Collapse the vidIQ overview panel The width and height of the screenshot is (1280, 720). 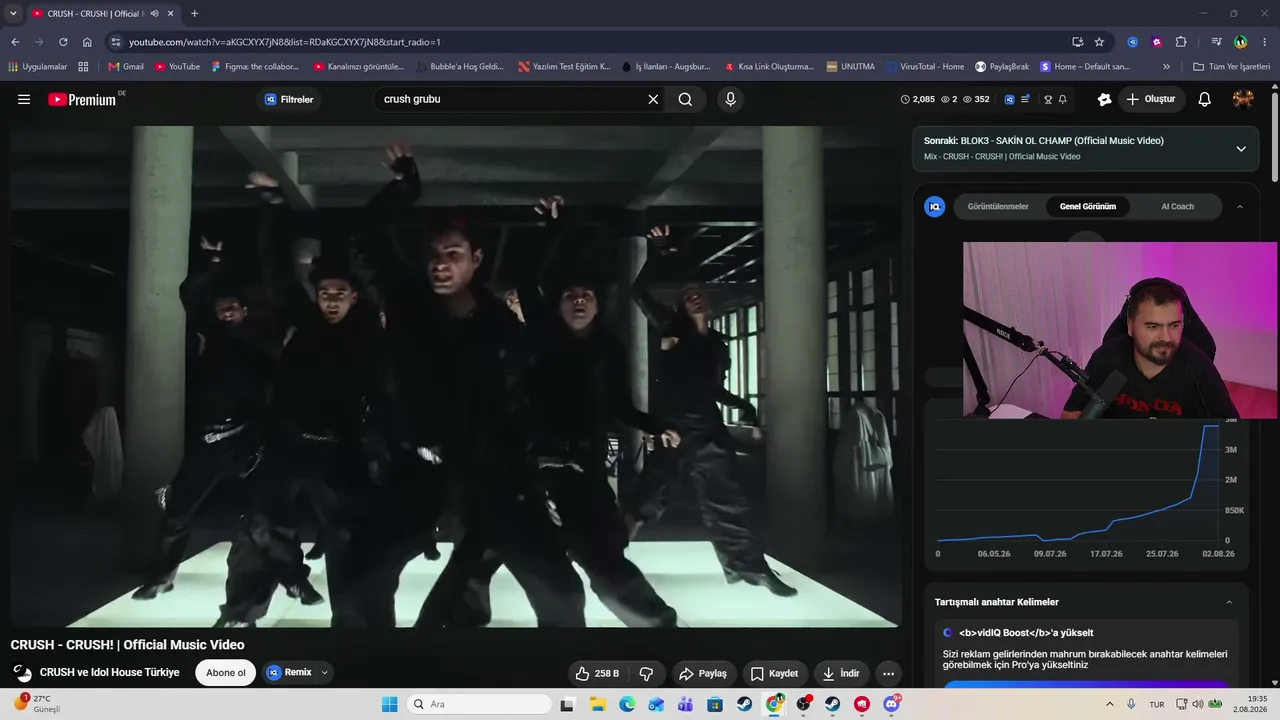coord(1240,207)
